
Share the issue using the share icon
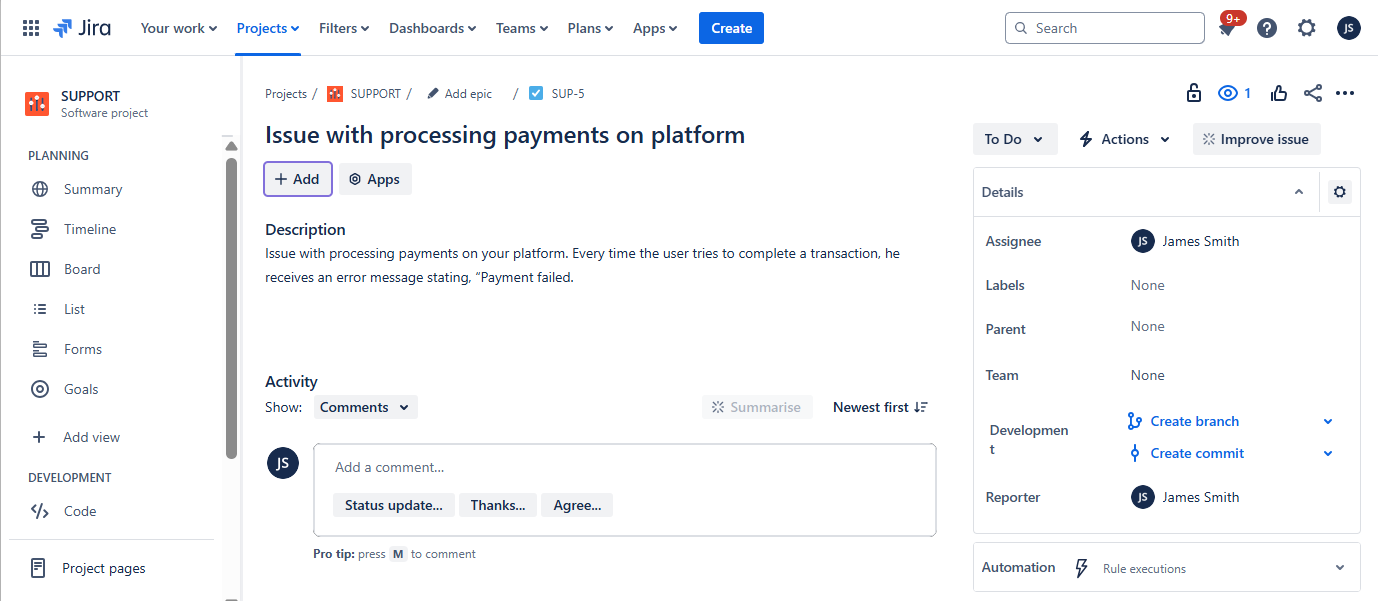pos(1312,92)
